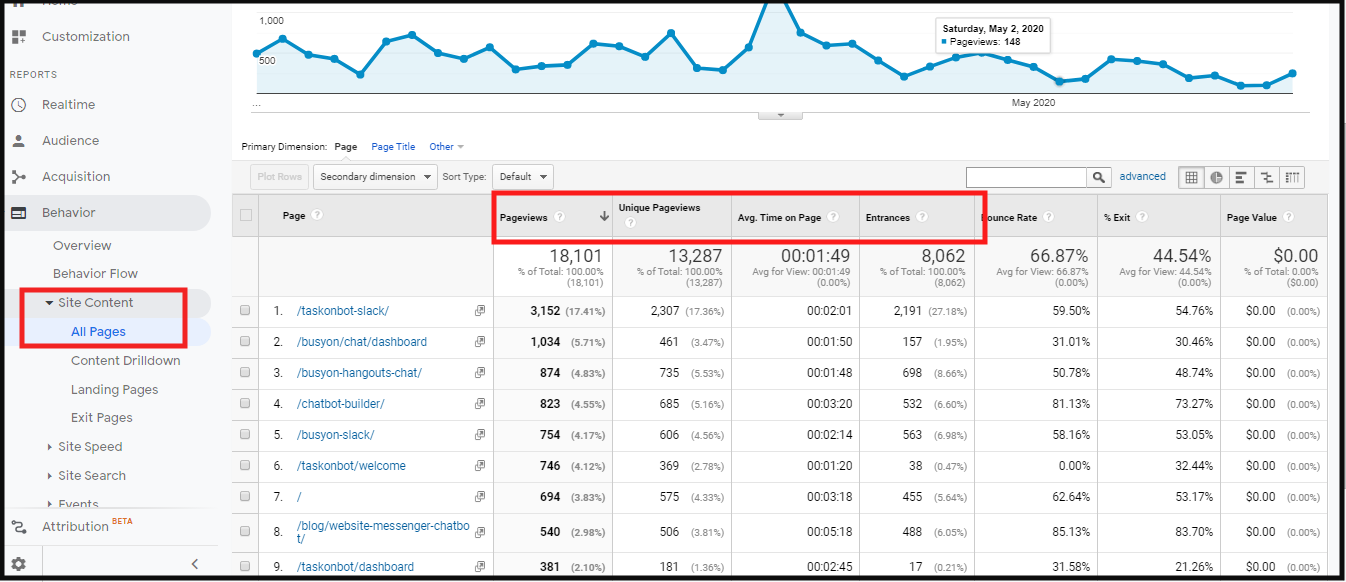Click into the table search field

[1026, 177]
